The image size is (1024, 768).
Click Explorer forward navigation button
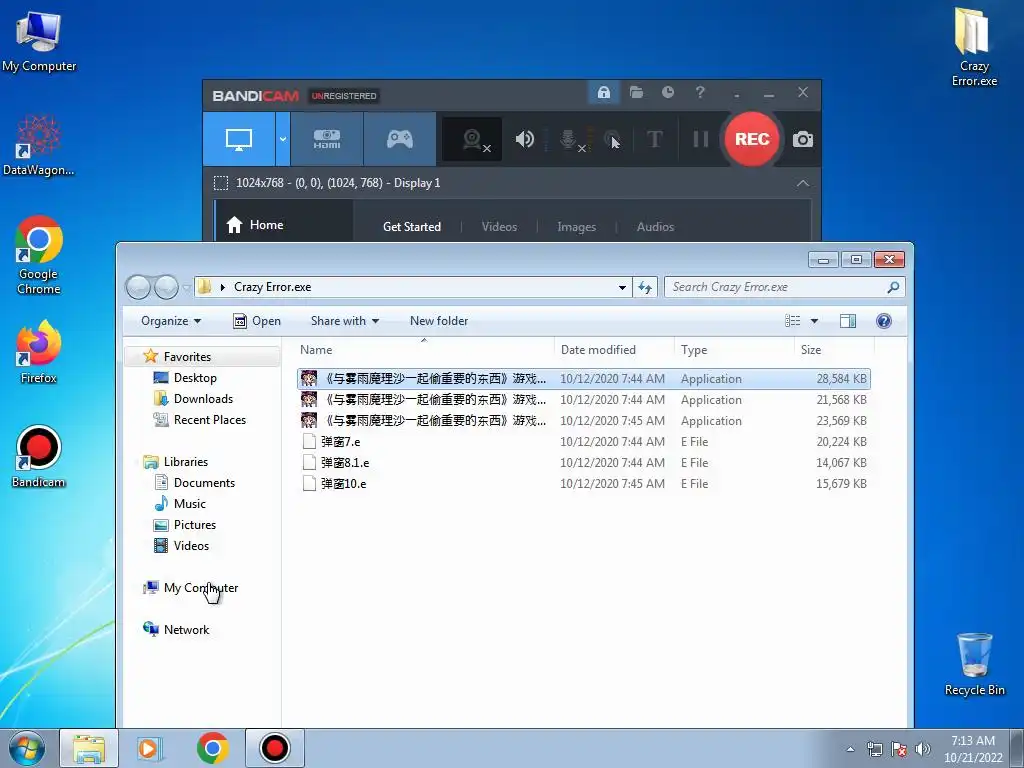(x=166, y=287)
